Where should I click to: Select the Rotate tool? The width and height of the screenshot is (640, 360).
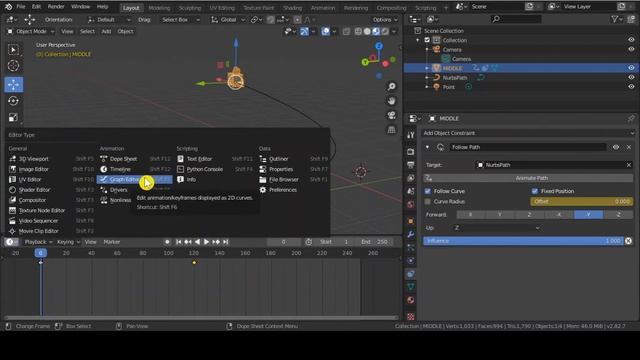pos(13,101)
